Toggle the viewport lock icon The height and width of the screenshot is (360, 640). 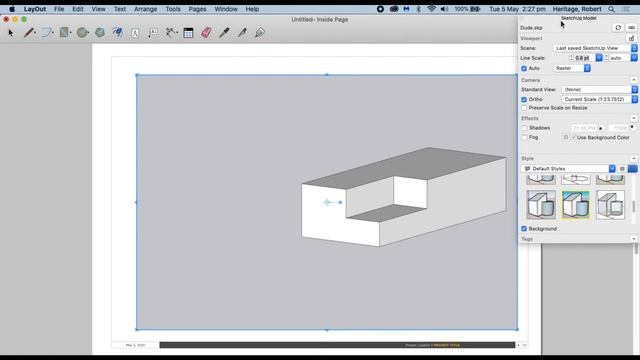(x=631, y=38)
